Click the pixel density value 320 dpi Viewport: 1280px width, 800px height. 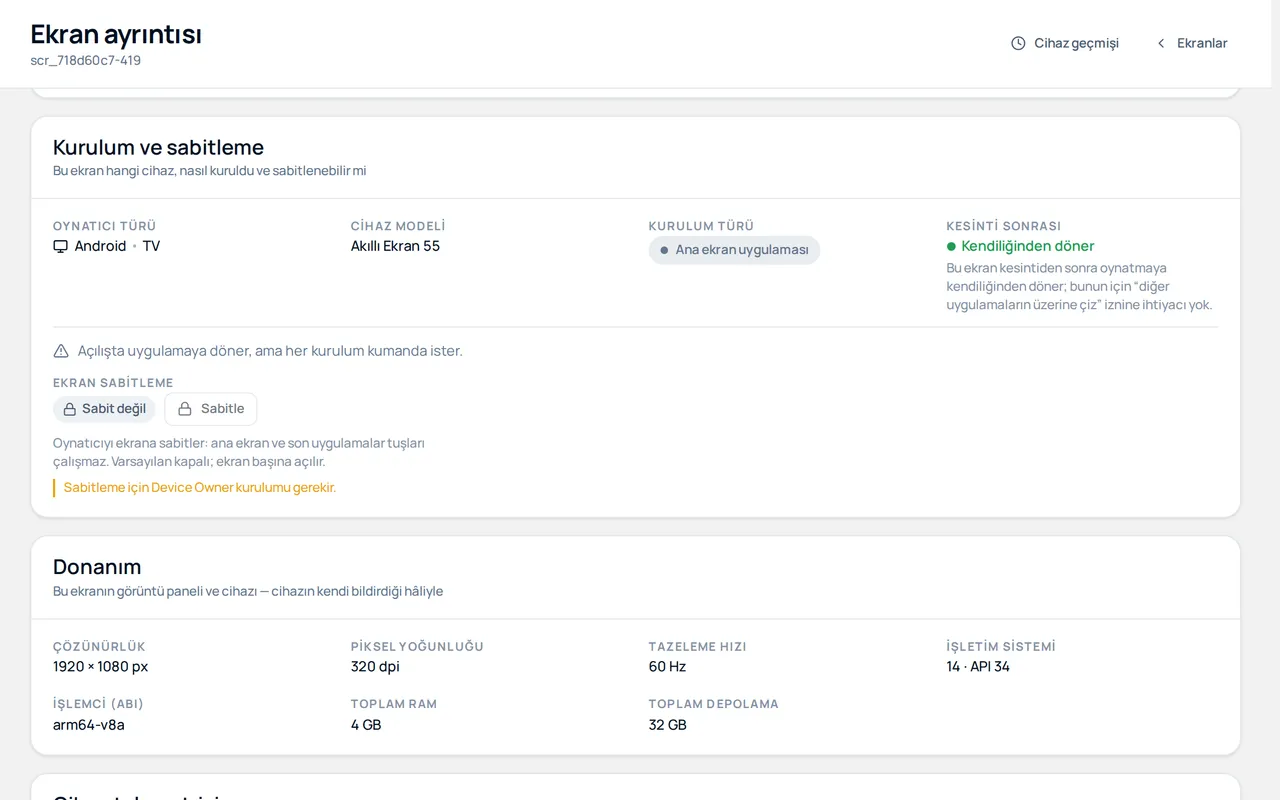click(x=375, y=667)
